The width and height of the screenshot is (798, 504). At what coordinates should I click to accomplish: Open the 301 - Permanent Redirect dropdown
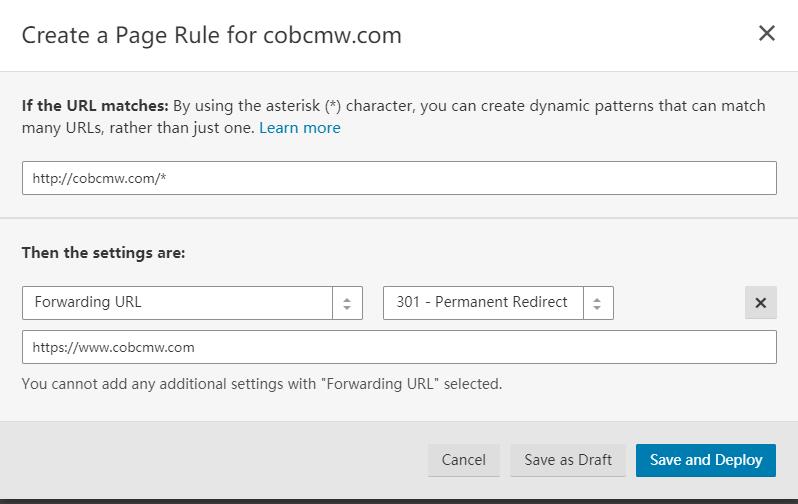click(x=482, y=303)
